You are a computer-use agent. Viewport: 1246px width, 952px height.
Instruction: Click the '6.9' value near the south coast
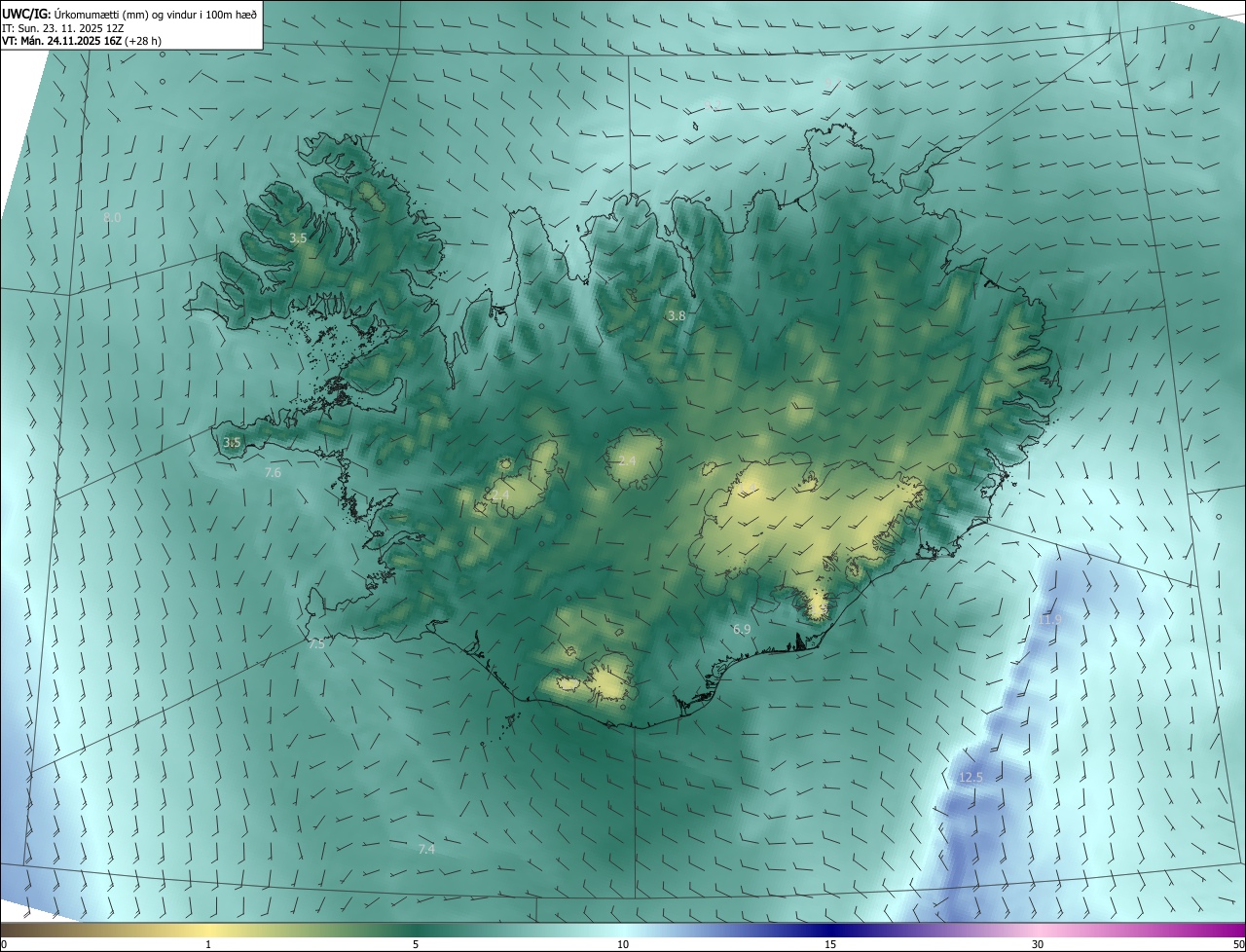point(742,630)
